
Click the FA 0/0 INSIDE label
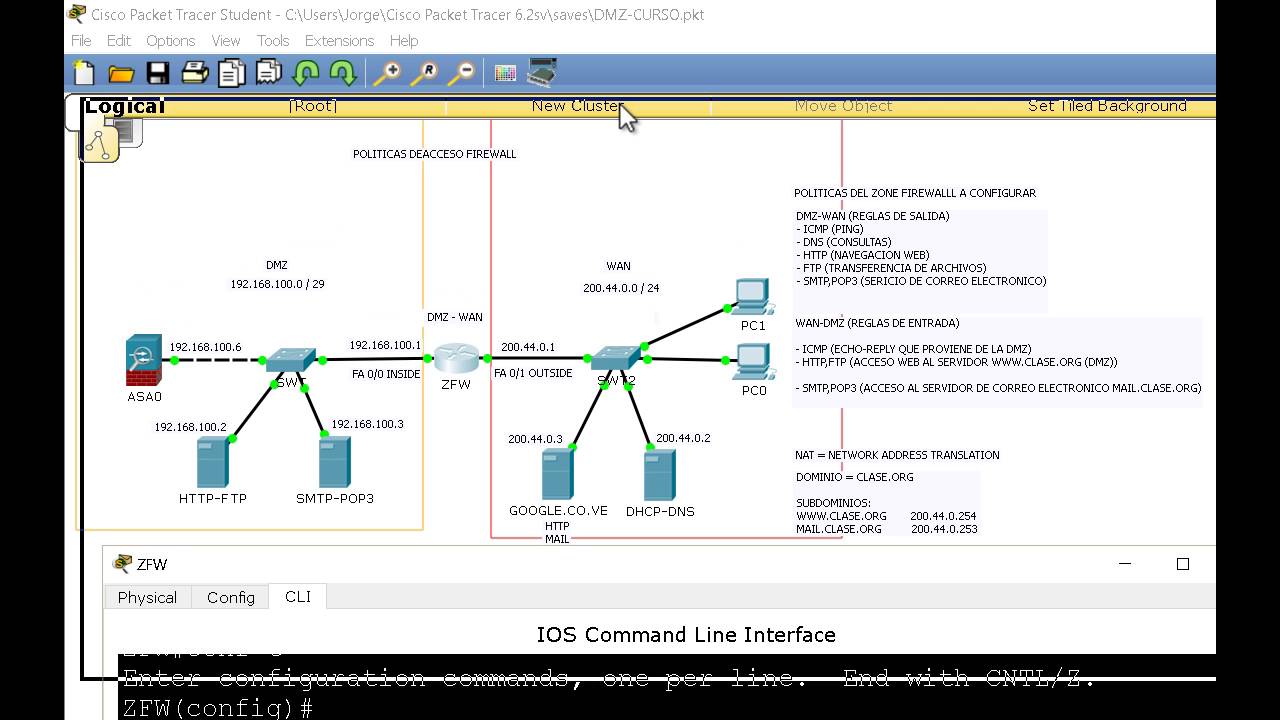(386, 374)
